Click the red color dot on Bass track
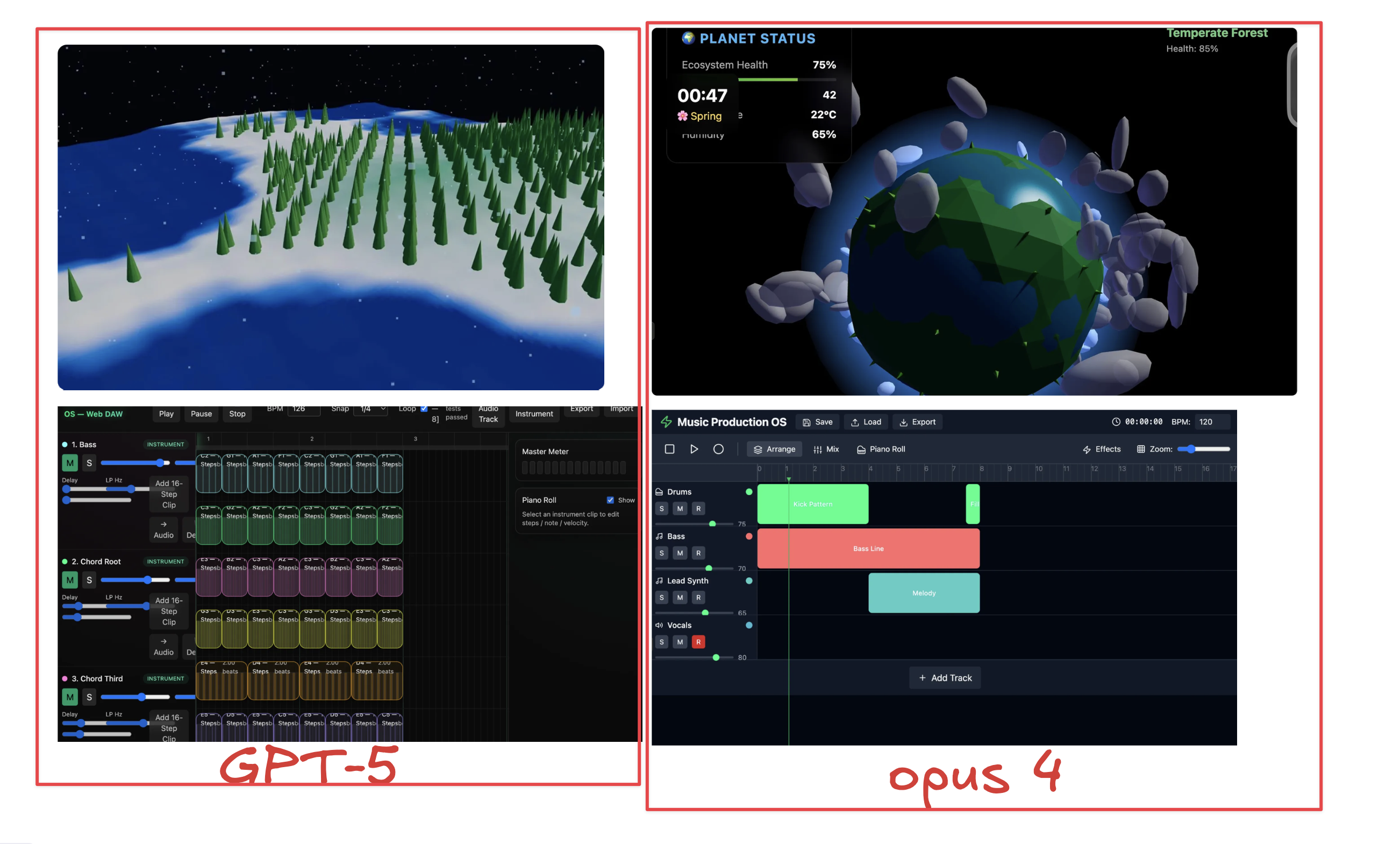The height and width of the screenshot is (844, 1400). pyautogui.click(x=749, y=536)
